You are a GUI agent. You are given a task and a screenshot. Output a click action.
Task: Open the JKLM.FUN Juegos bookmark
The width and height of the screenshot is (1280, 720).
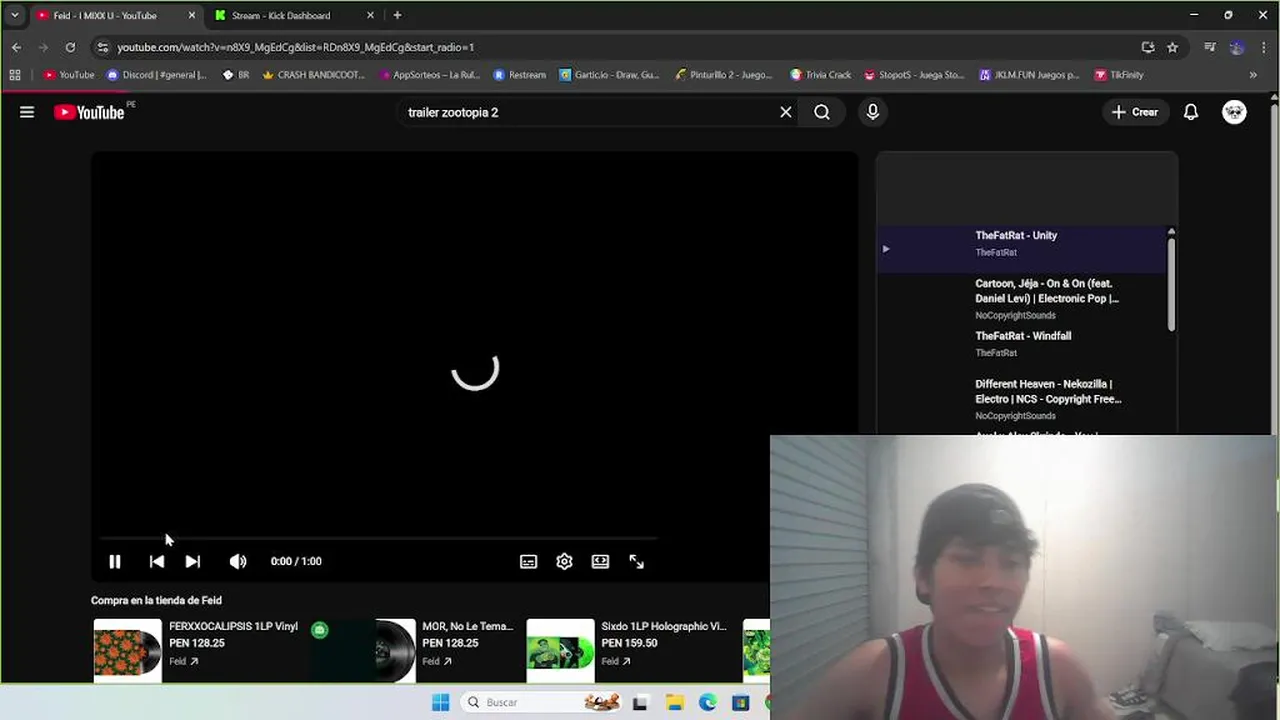(1029, 75)
